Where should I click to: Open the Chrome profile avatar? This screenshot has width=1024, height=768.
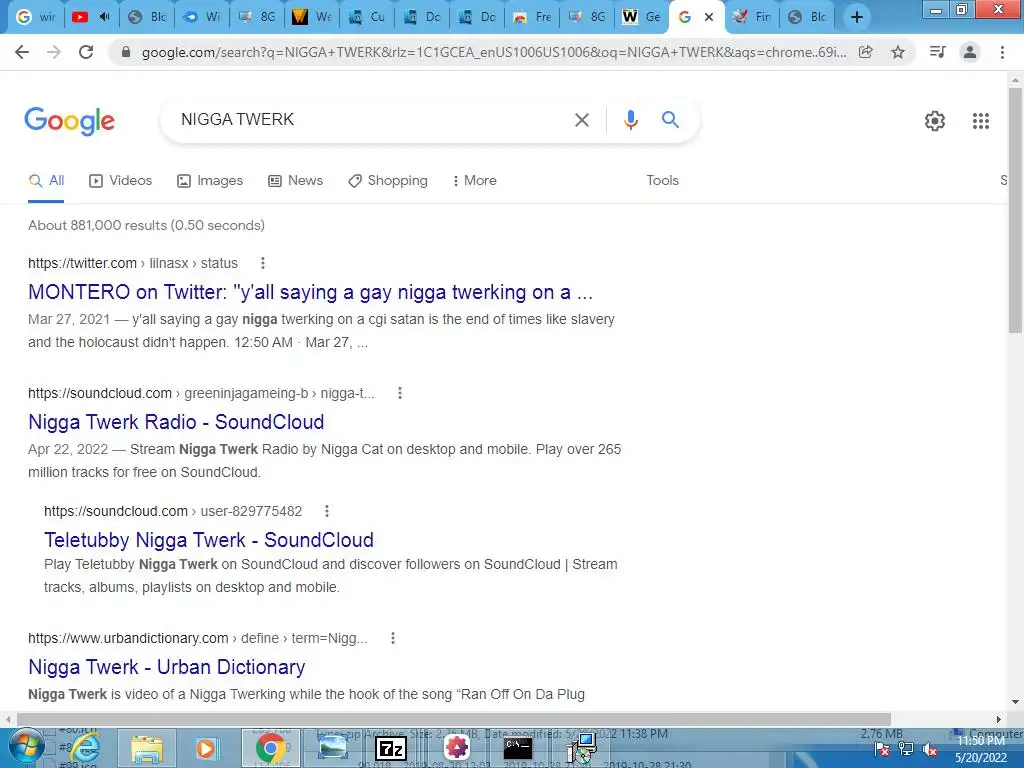coord(970,52)
